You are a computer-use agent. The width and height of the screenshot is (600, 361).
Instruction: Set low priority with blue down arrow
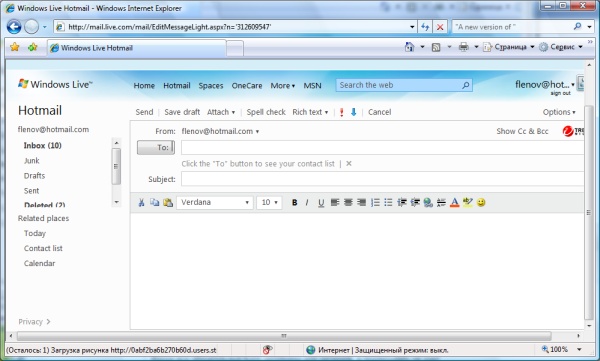tap(354, 112)
